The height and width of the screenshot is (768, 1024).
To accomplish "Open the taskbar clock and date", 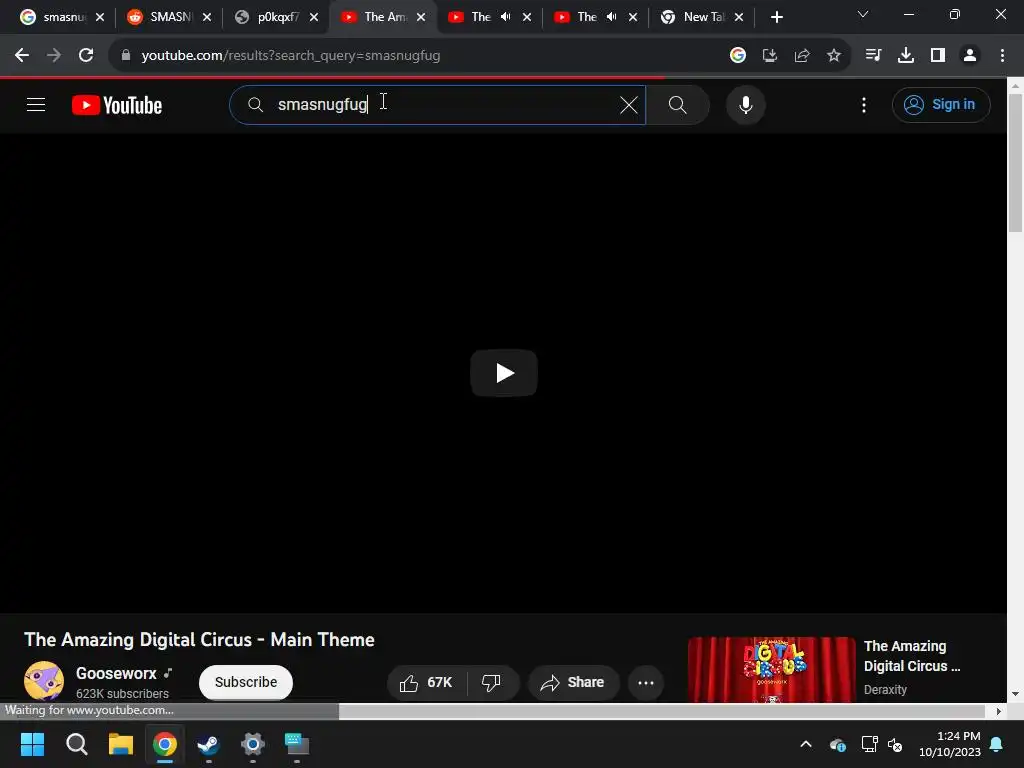I will [x=950, y=744].
